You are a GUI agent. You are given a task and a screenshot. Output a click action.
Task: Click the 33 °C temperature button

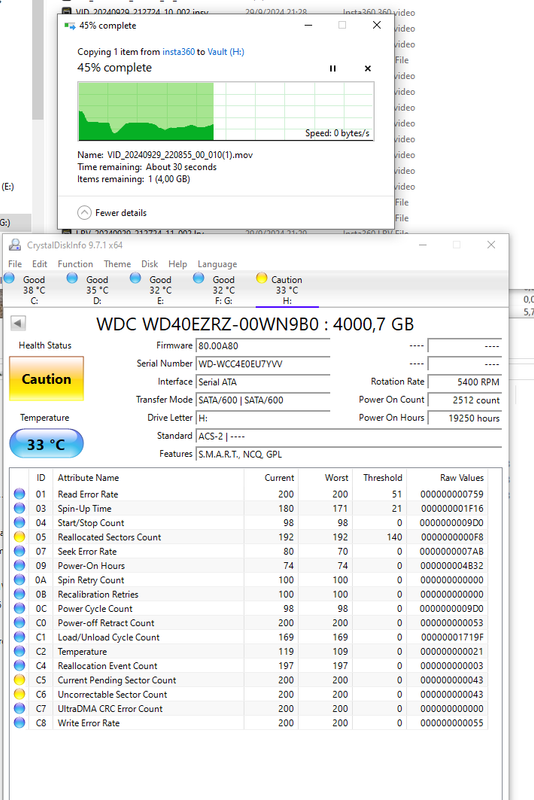(x=46, y=443)
